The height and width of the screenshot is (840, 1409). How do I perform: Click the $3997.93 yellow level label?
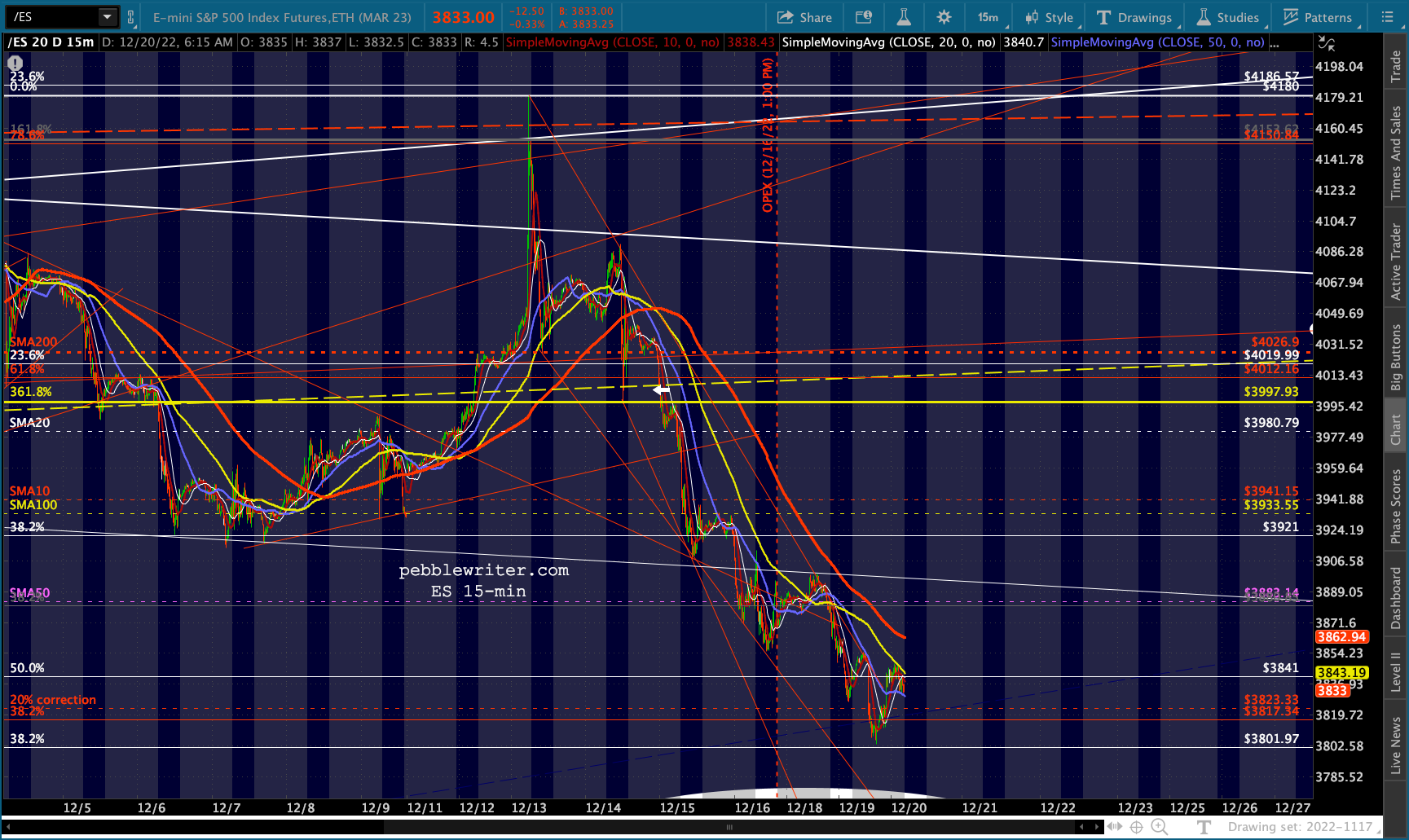click(1271, 392)
